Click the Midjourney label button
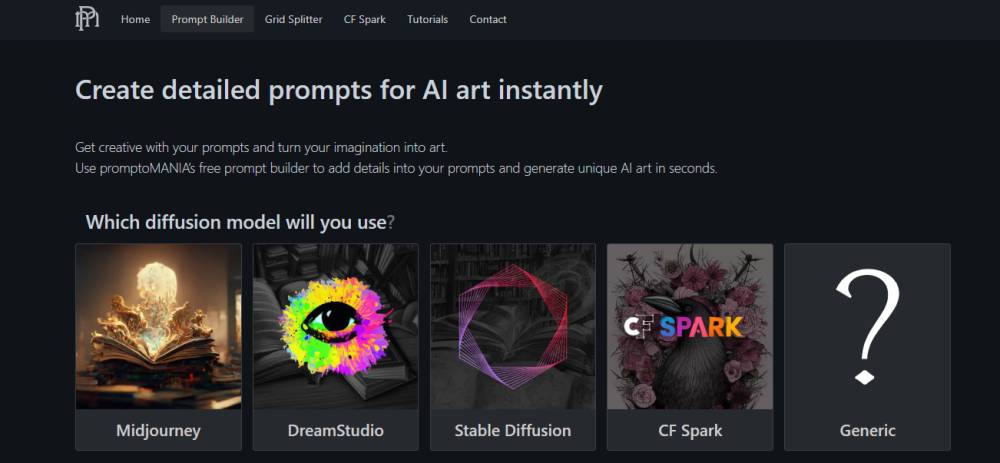Screen dimensions: 1000x463 coord(158,430)
